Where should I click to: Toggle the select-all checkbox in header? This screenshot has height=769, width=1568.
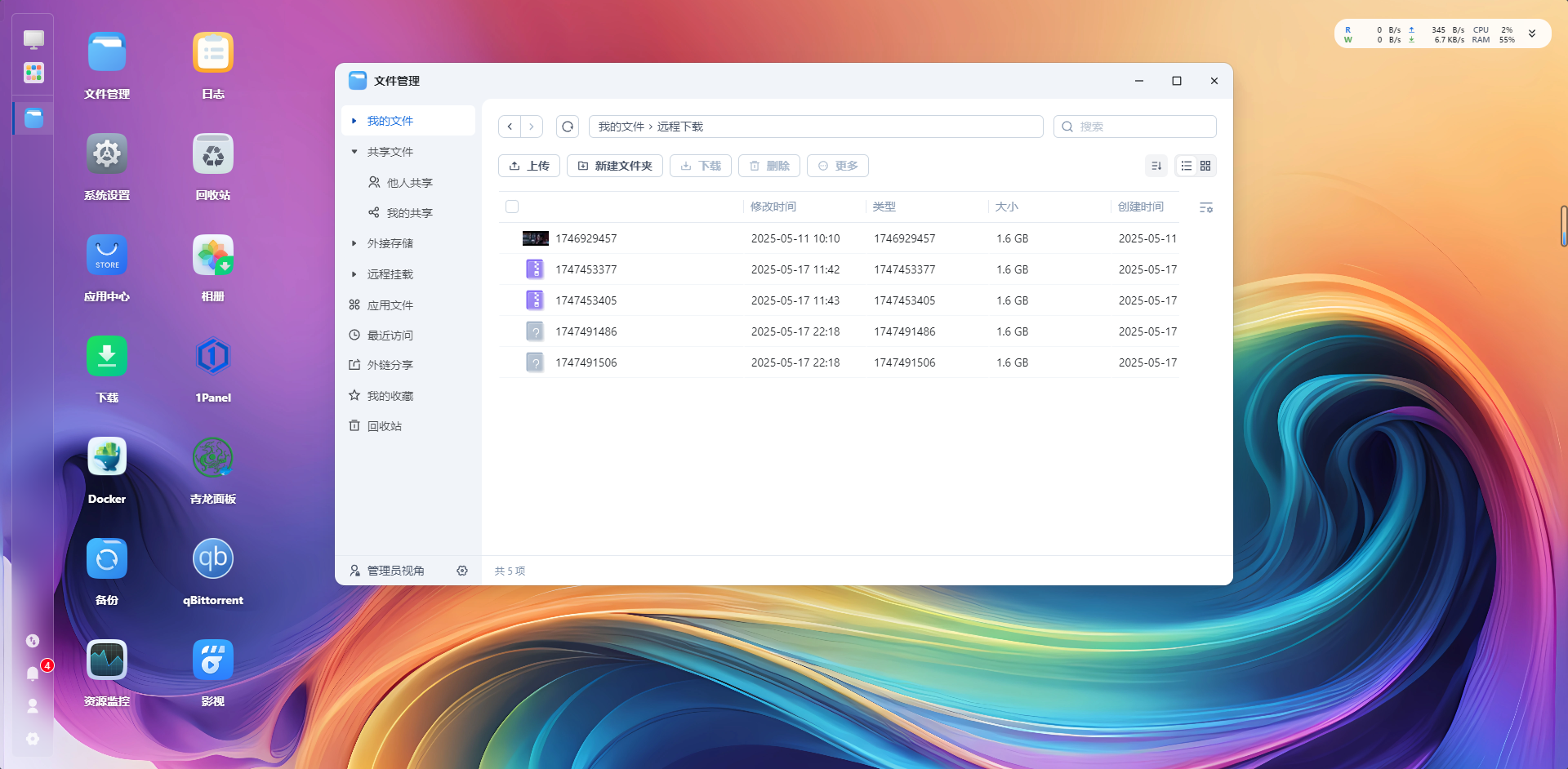pyautogui.click(x=512, y=207)
